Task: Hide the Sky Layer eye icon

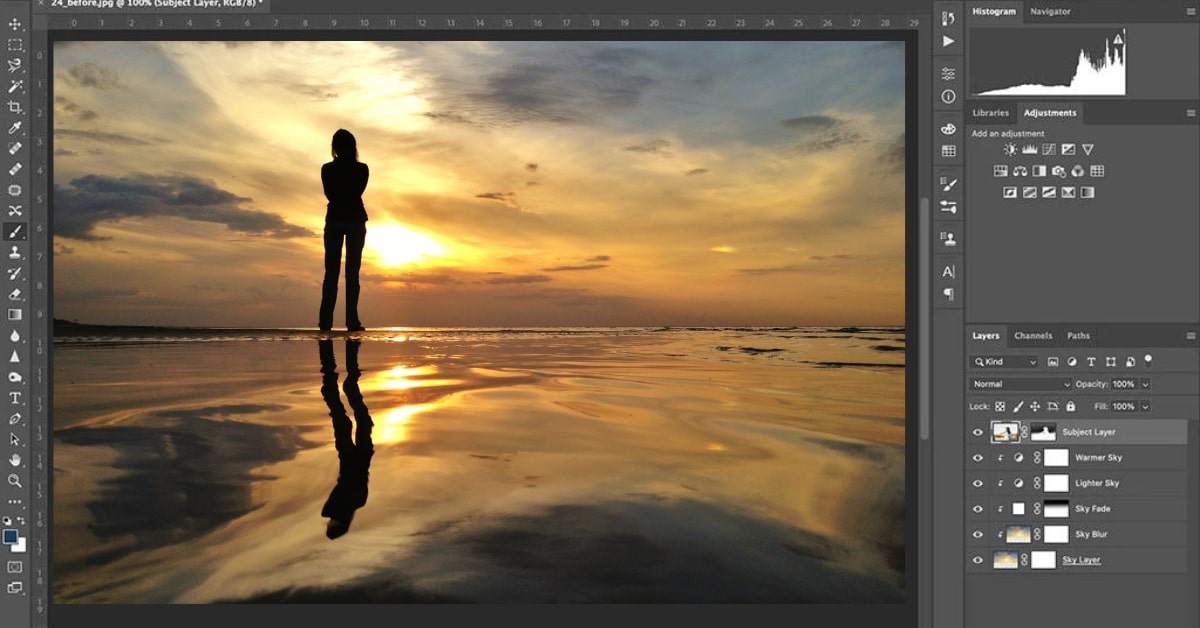Action: point(978,560)
